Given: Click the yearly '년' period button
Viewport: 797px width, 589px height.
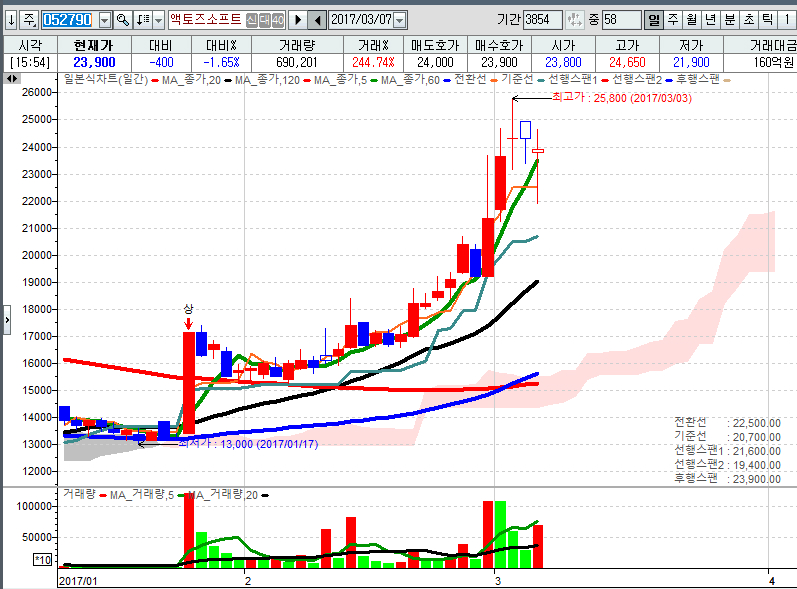Looking at the screenshot, I should pos(710,19).
